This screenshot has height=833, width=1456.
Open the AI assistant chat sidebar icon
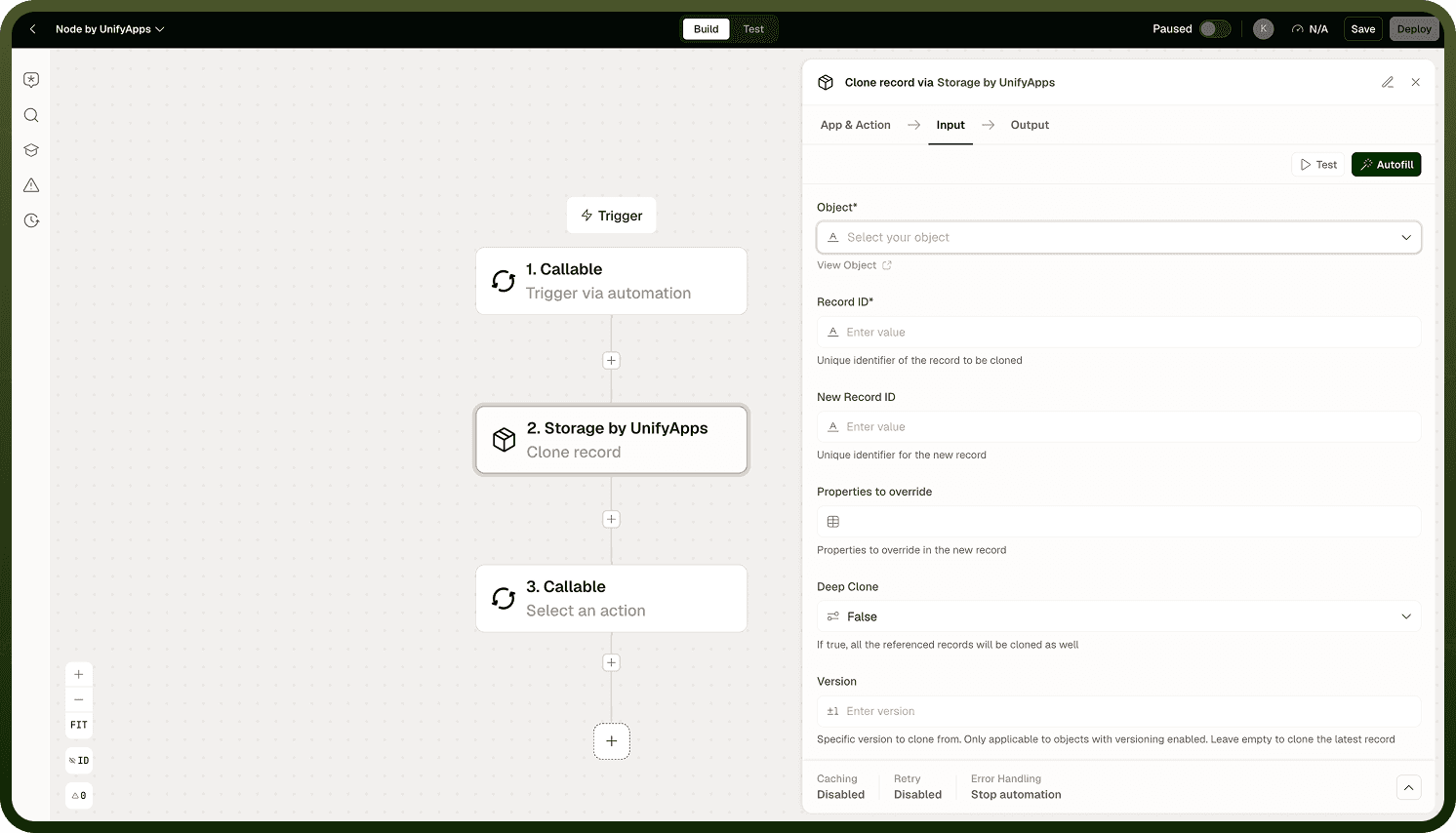click(31, 80)
